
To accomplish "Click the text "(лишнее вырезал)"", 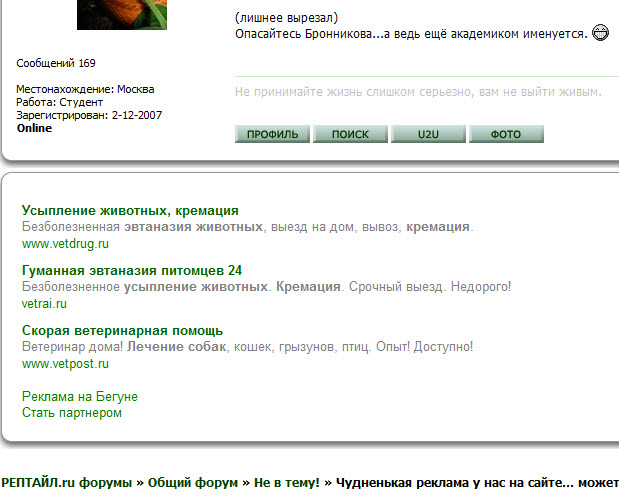I will click(287, 18).
